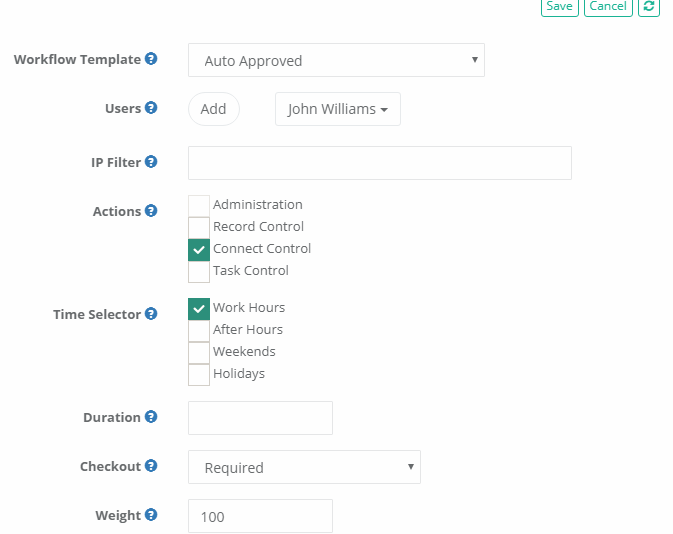Expand the John Williams user dropdown
The image size is (673, 534).
[x=337, y=110]
